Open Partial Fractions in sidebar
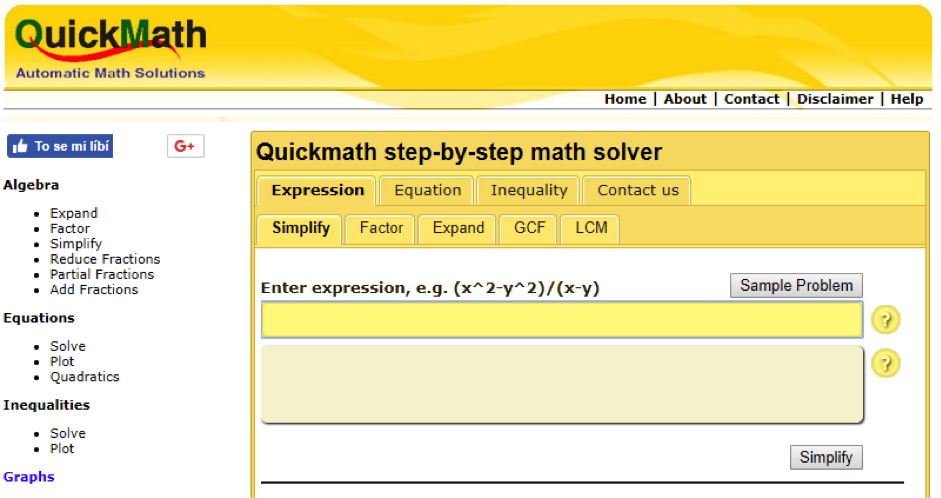Viewport: 941px width, 498px height. pyautogui.click(x=102, y=274)
